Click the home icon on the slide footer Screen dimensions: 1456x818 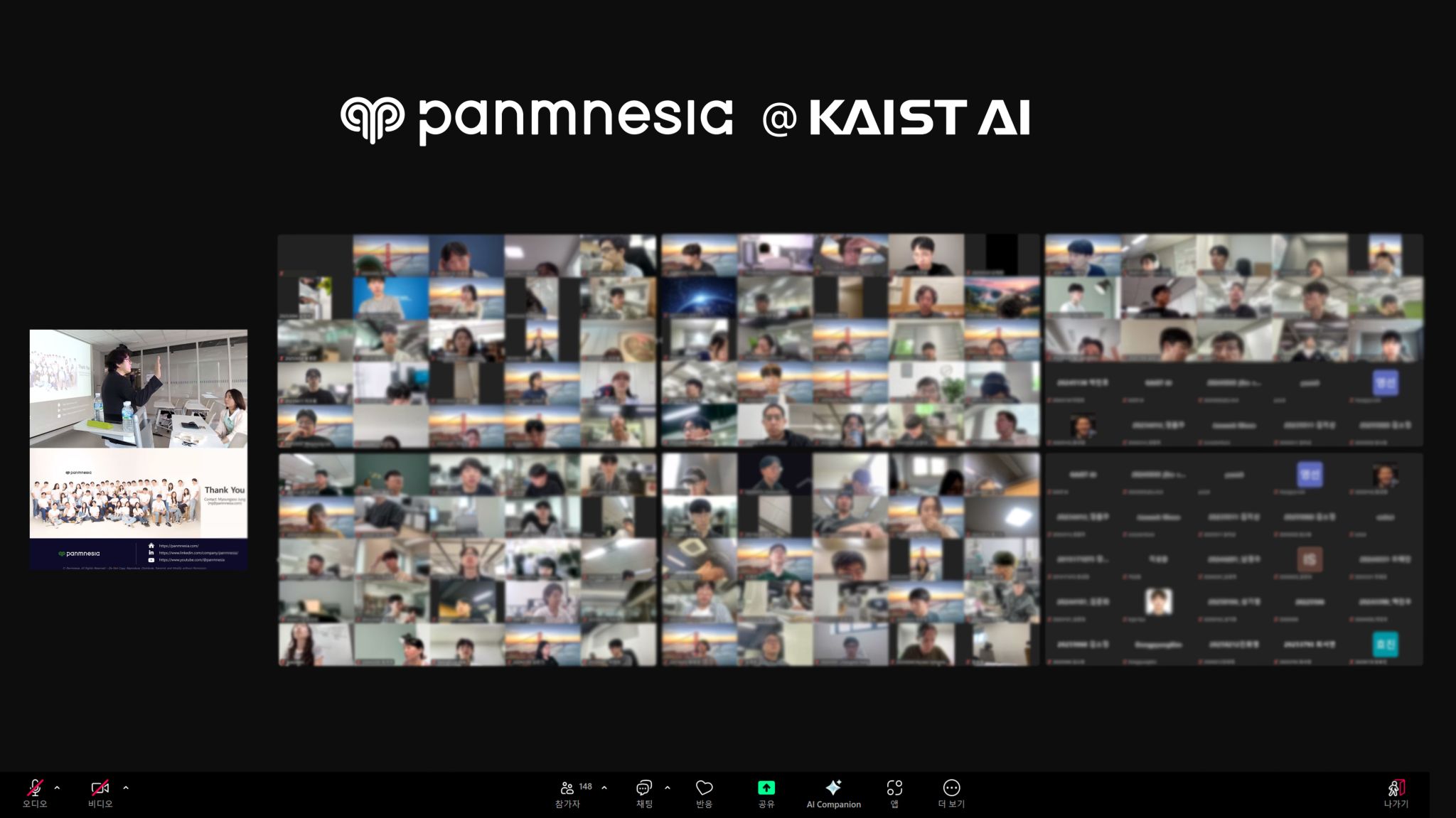pos(151,546)
